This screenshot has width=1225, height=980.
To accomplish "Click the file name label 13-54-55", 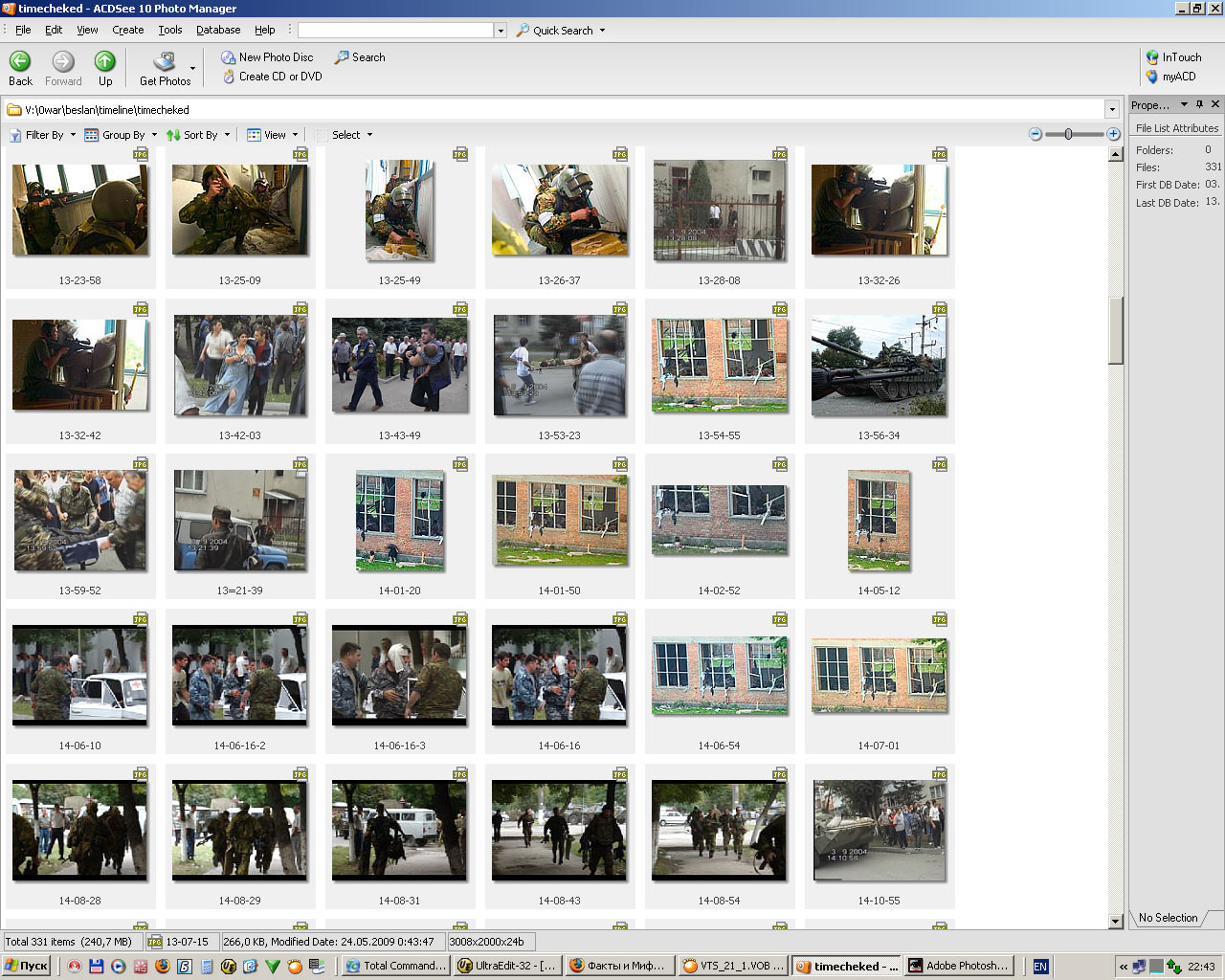I will 720,435.
